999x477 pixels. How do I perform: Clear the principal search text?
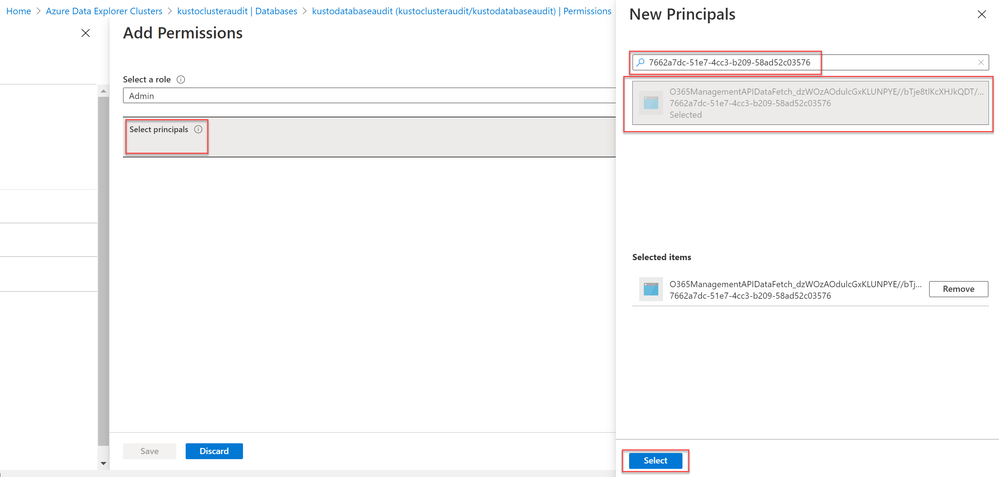click(981, 62)
